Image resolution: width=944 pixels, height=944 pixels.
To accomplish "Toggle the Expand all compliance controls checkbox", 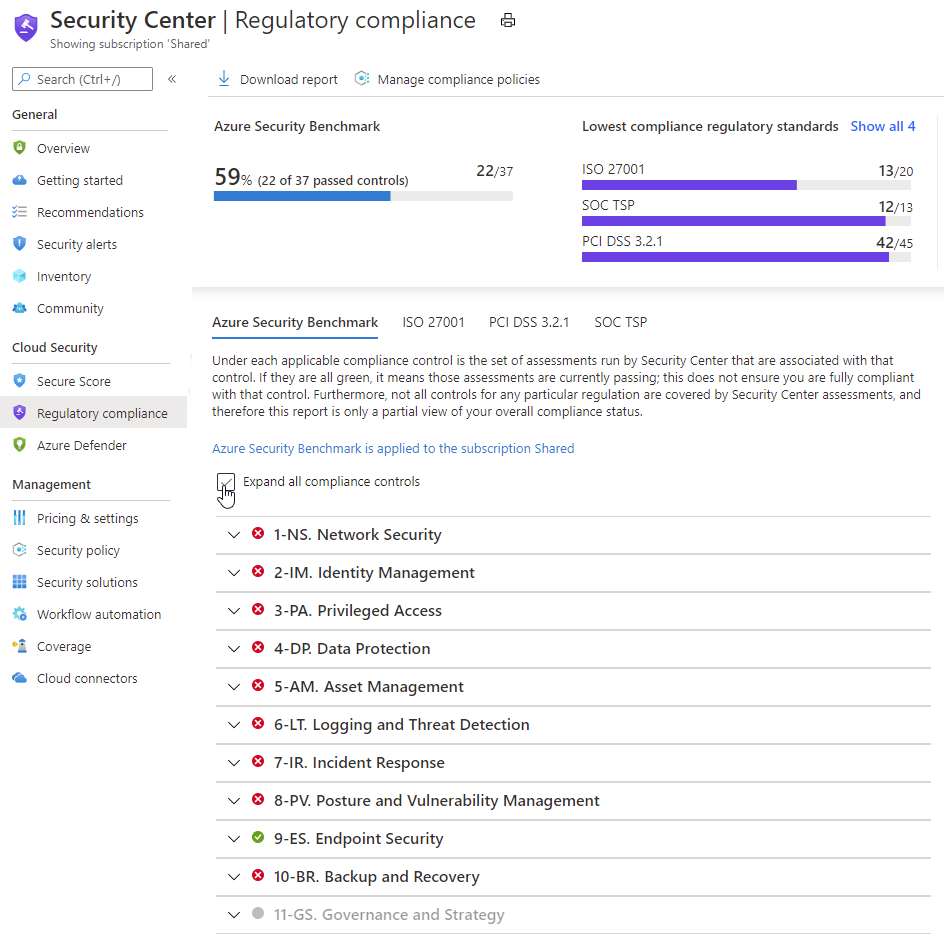I will [x=226, y=482].
